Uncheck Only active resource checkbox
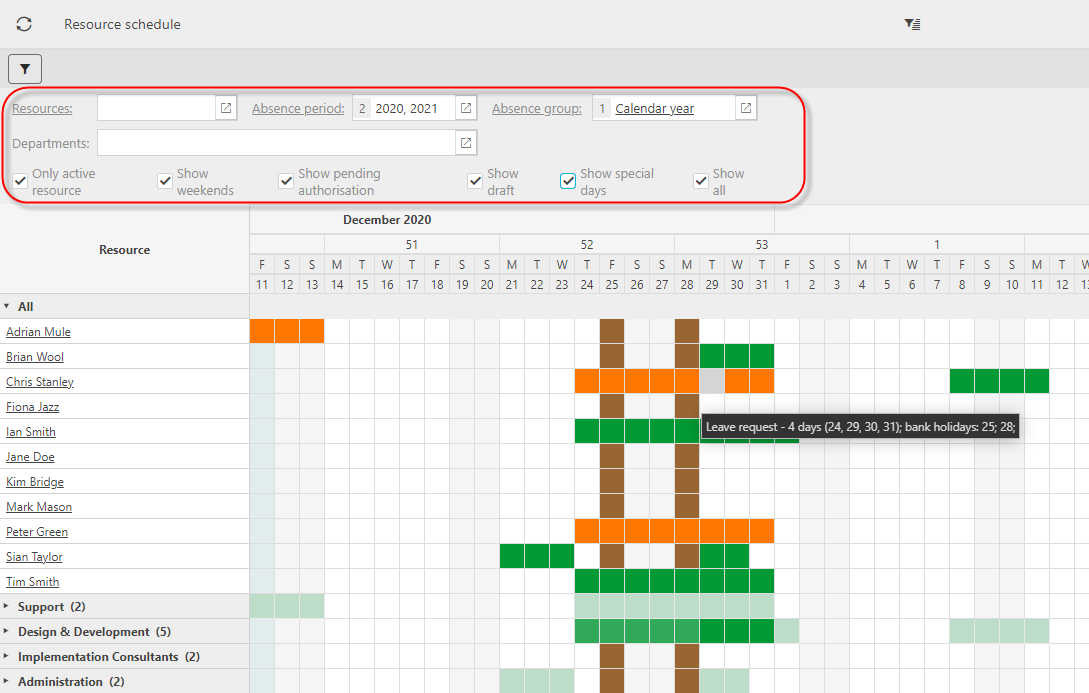The height and width of the screenshot is (693, 1089). click(20, 181)
